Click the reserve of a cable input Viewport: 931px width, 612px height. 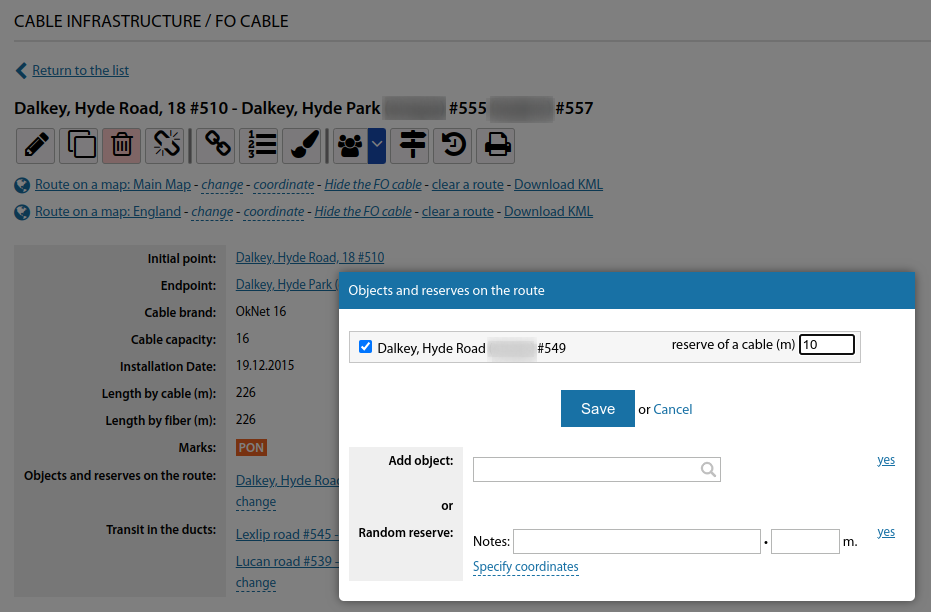[x=826, y=345]
